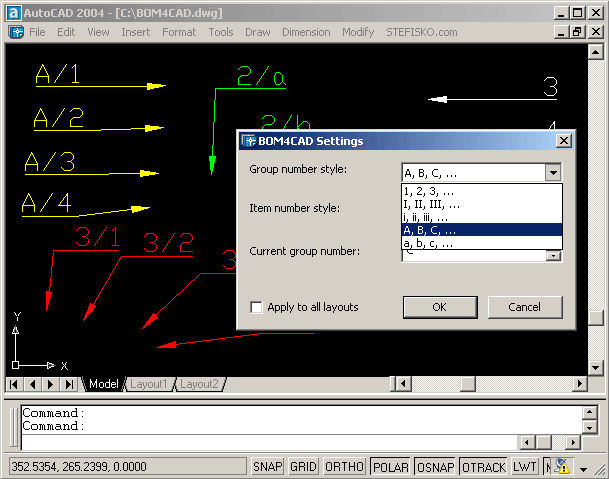609x479 pixels.
Task: Collapse Group number style dropdown arrow
Action: [x=553, y=172]
